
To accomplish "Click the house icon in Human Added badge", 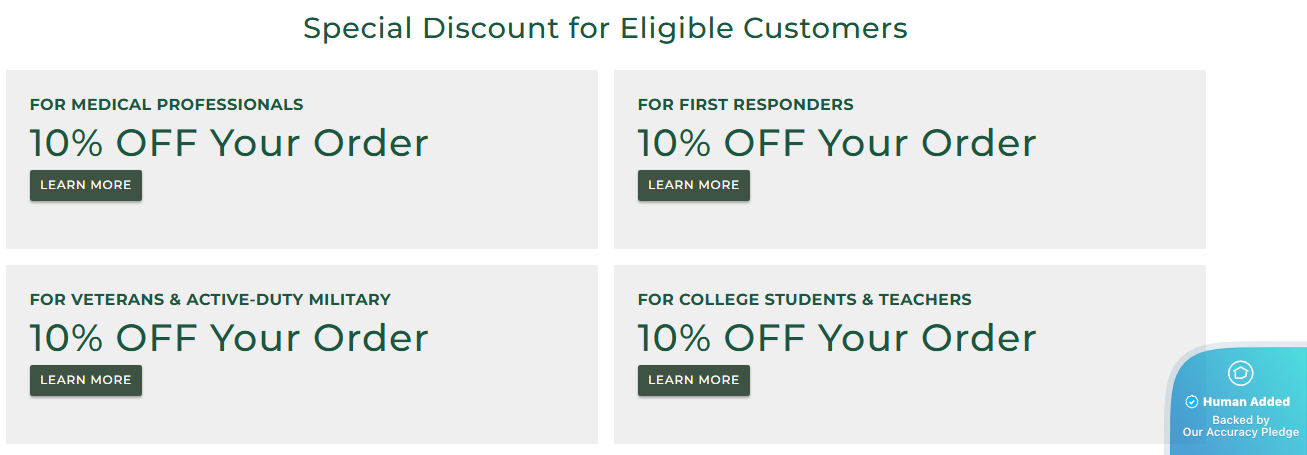I will coord(1240,373).
